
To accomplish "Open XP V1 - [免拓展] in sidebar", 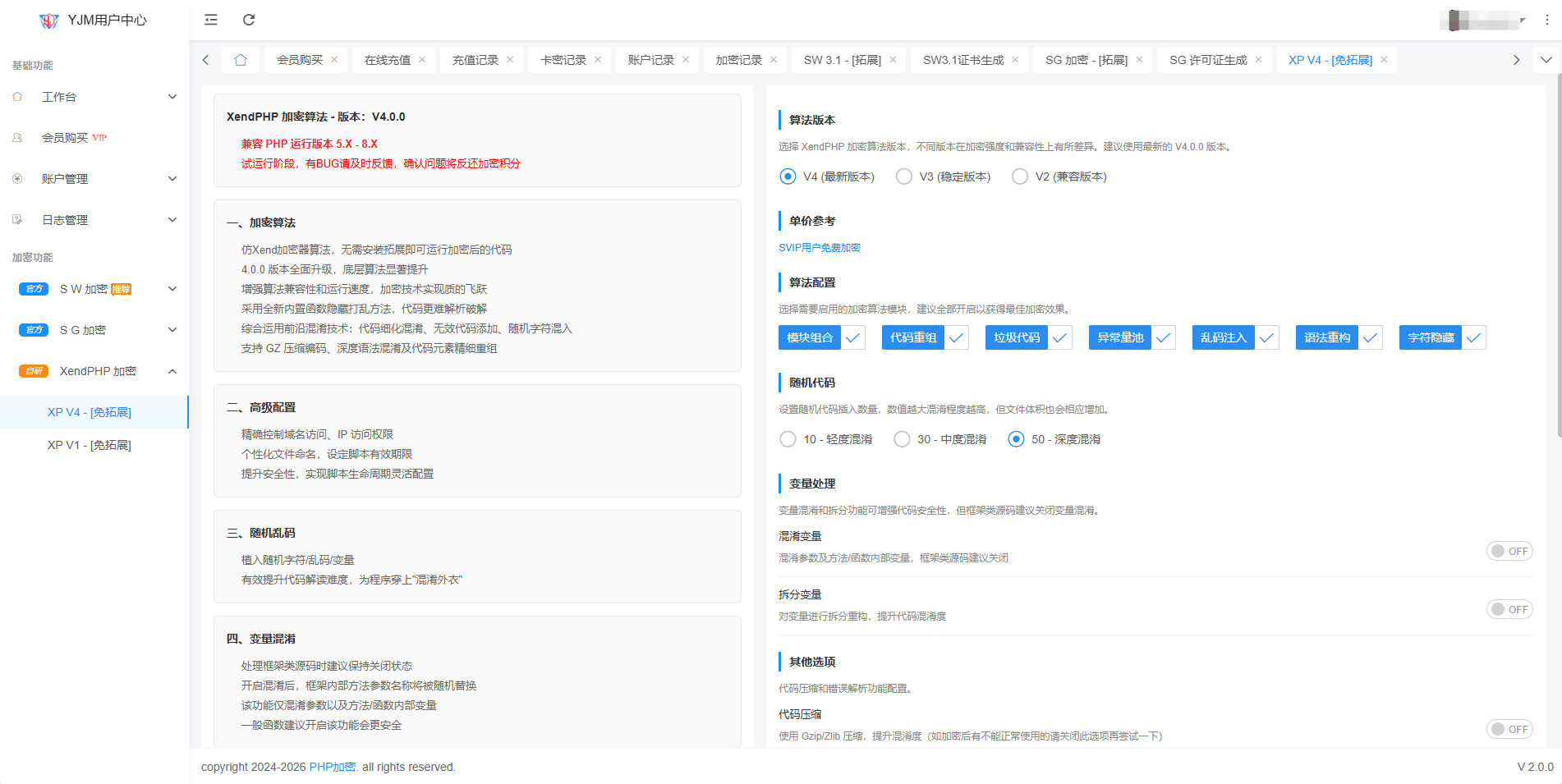I will point(89,445).
